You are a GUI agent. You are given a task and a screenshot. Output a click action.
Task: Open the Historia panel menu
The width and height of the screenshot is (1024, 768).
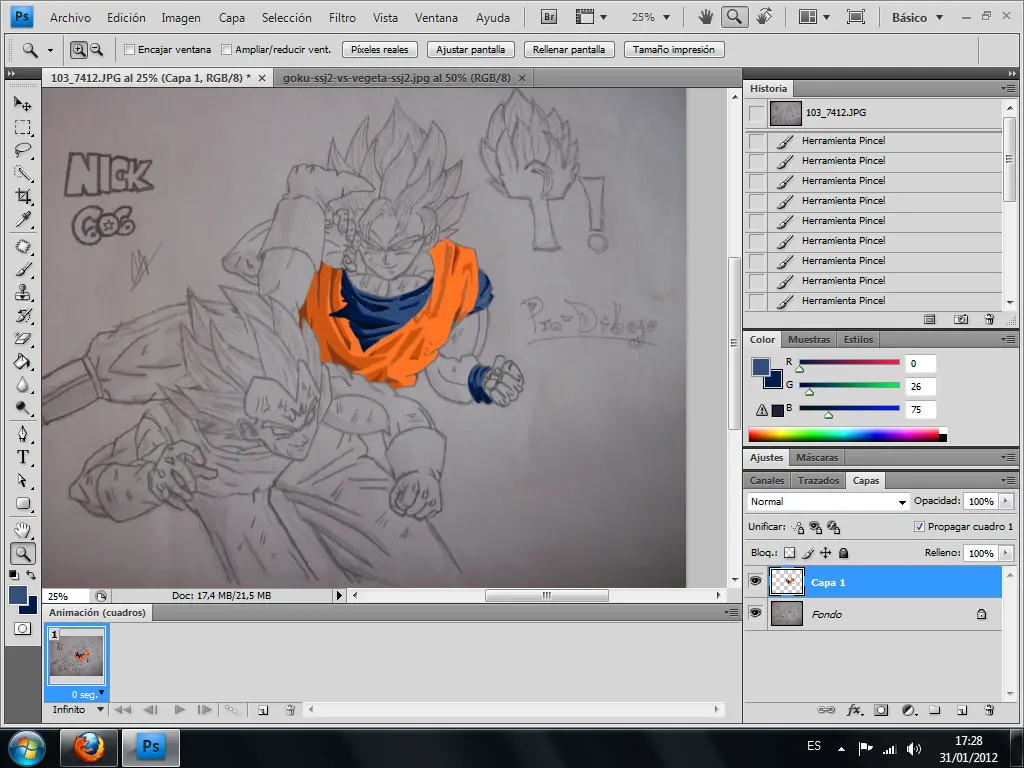click(1008, 88)
